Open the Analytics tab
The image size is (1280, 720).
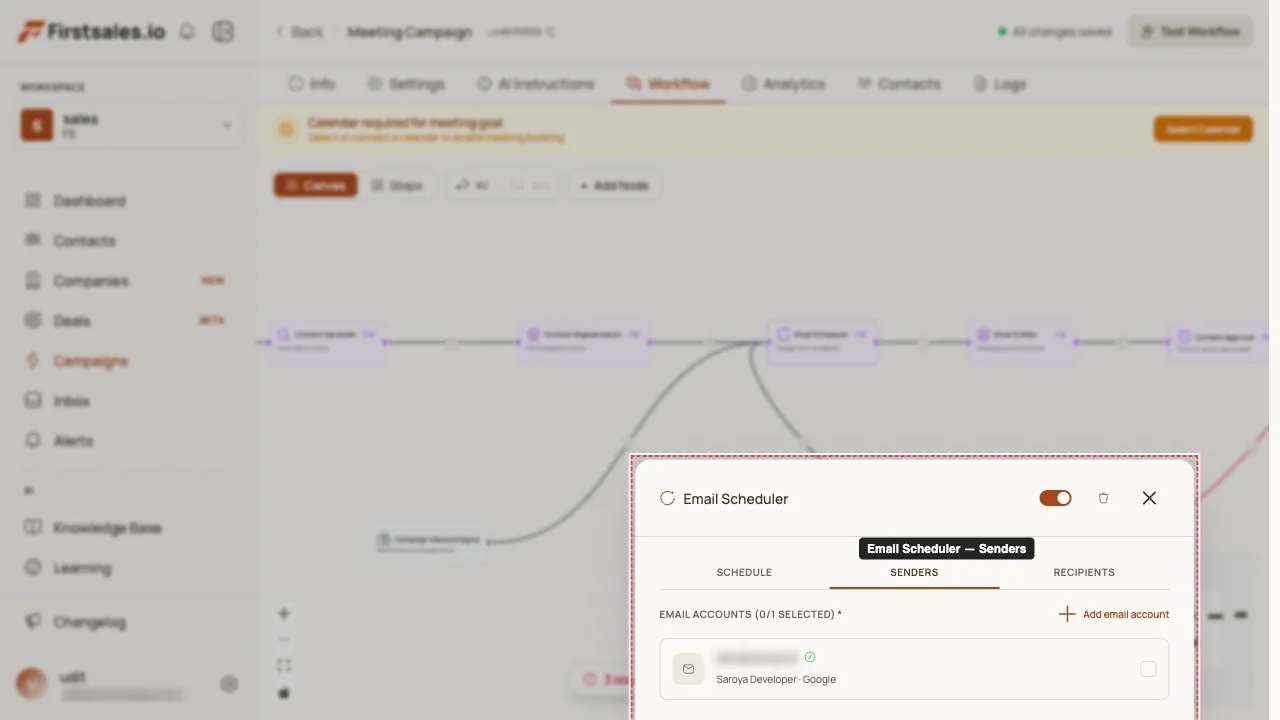[x=783, y=84]
